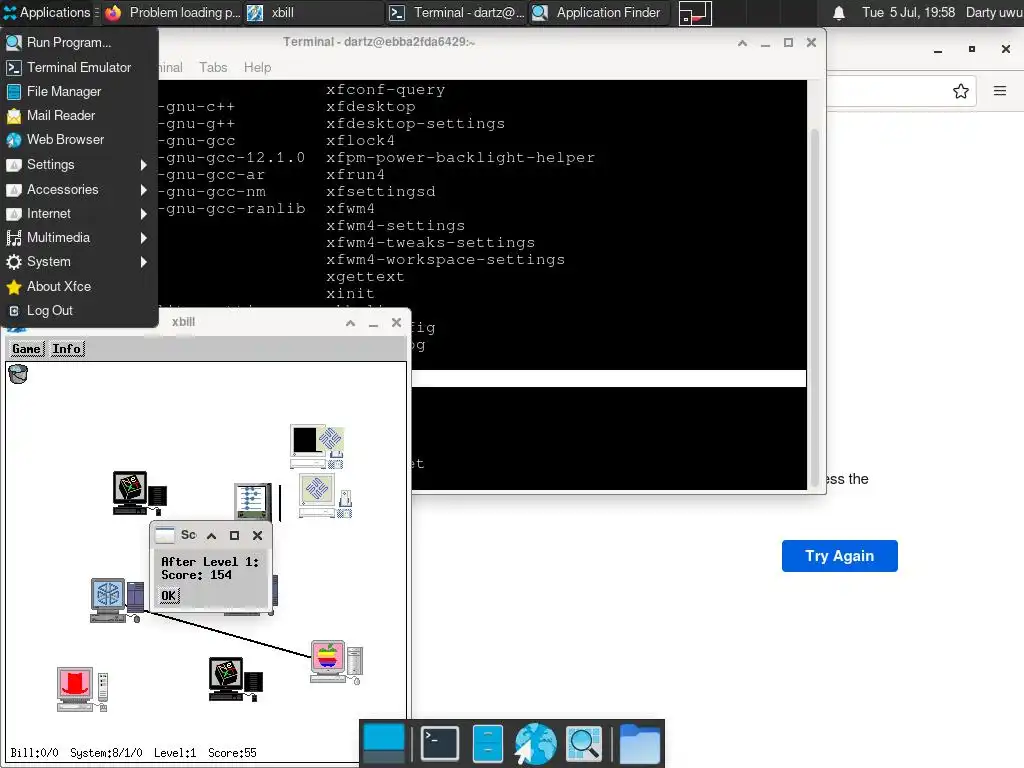Screen dimensions: 1024x768
Task: Click the File Manager icon in the menu
Action: point(14,91)
